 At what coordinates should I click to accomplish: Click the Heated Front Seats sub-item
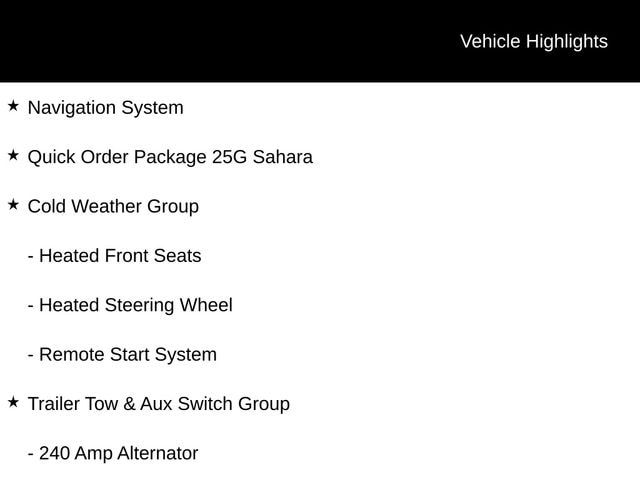(x=119, y=256)
